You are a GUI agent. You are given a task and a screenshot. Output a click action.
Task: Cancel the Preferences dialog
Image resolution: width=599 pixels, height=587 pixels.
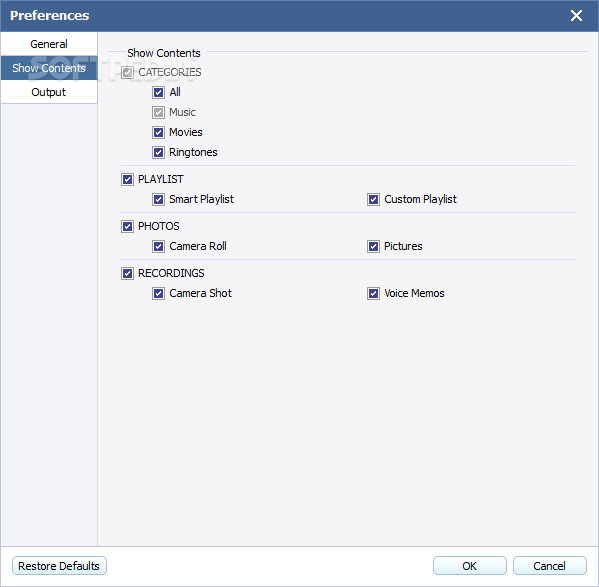pos(549,566)
